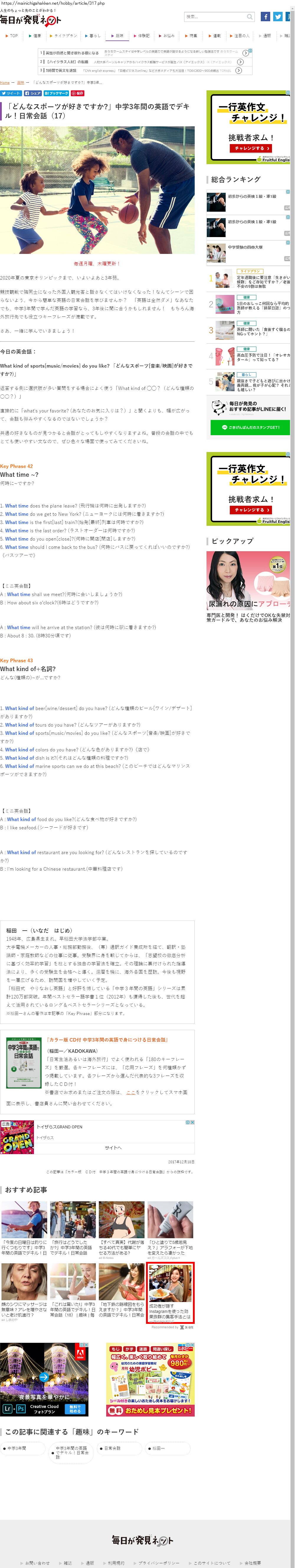Viewport: 295px width, 1568px height.
Task: Click the red 保存 Pinterest button
Action: pos(77,93)
